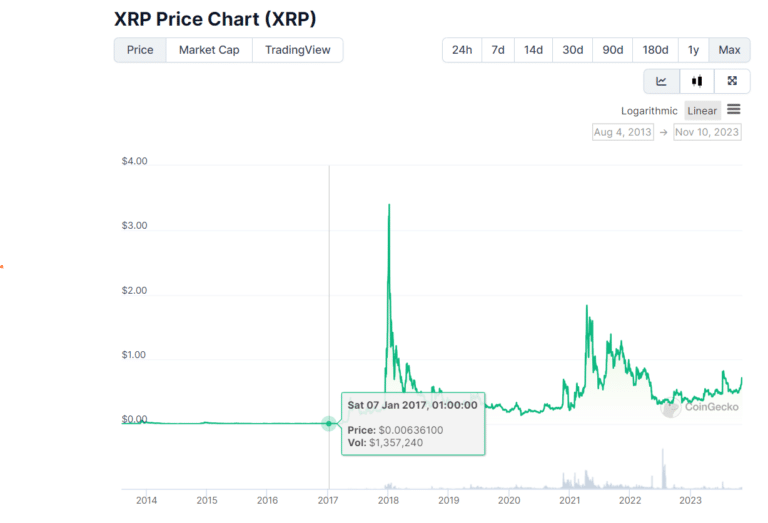Switch to the Market Cap tab
This screenshot has height=523, width=768.
pos(209,50)
